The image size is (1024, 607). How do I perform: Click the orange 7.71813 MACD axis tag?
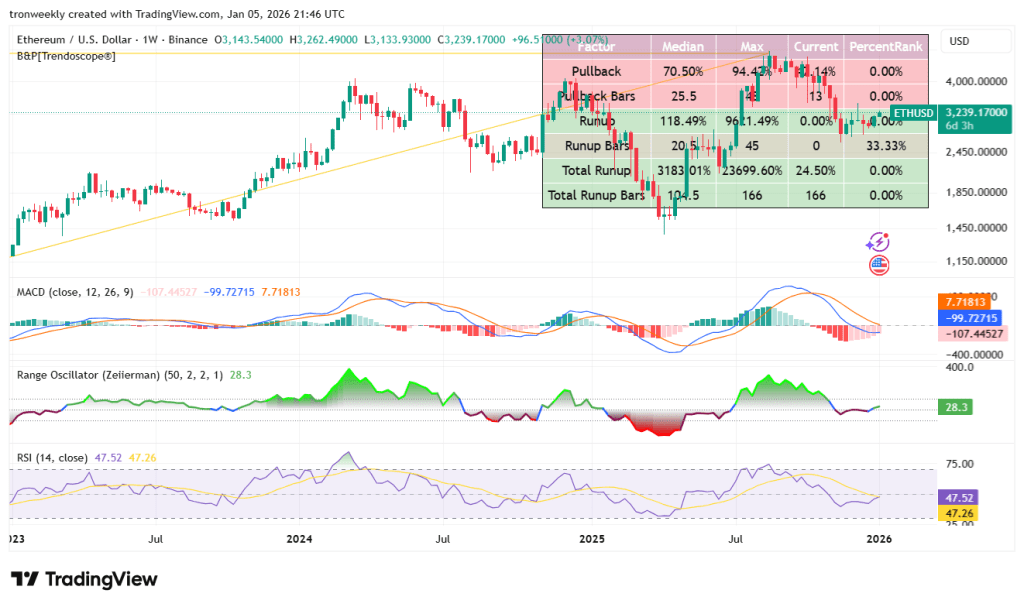965,302
